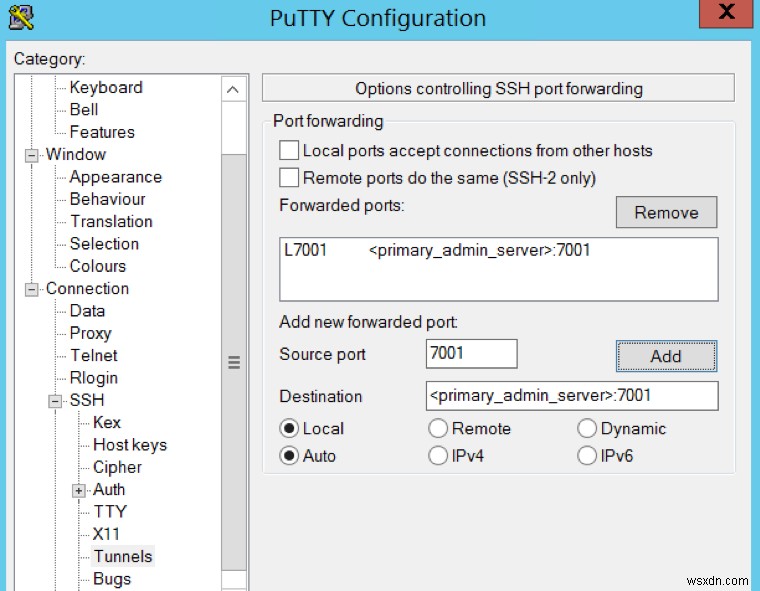Select the Window category
Screen dimensions: 760x591
(x=76, y=154)
